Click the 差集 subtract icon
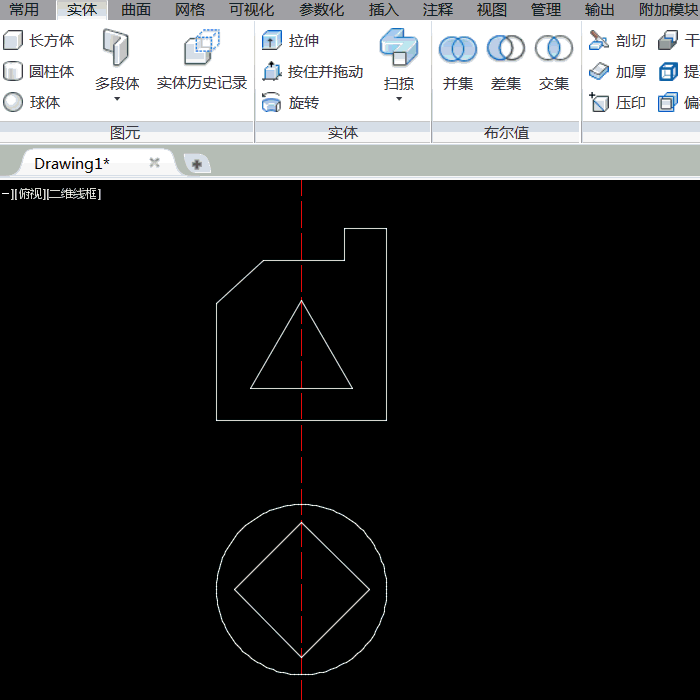 click(x=506, y=48)
